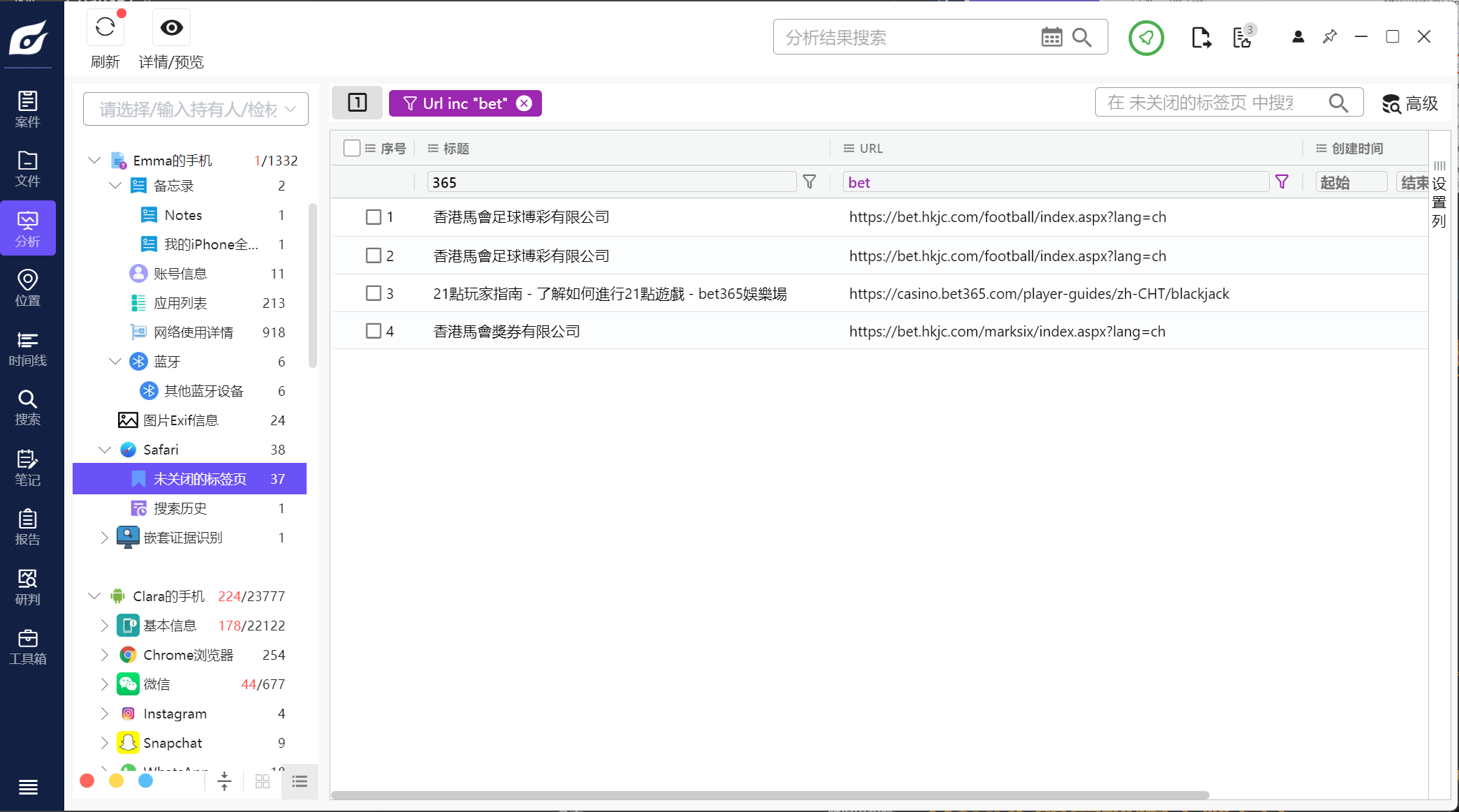The width and height of the screenshot is (1459, 812).
Task: Collapse the Safari tree node
Action: click(105, 450)
